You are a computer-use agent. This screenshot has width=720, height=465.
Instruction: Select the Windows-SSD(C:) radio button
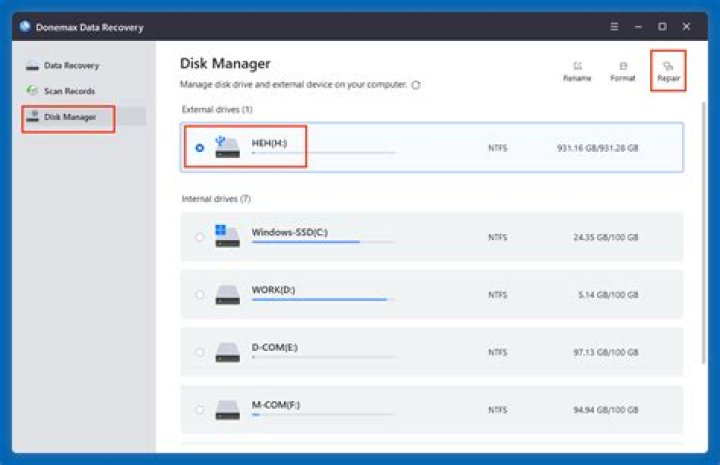[x=199, y=237]
